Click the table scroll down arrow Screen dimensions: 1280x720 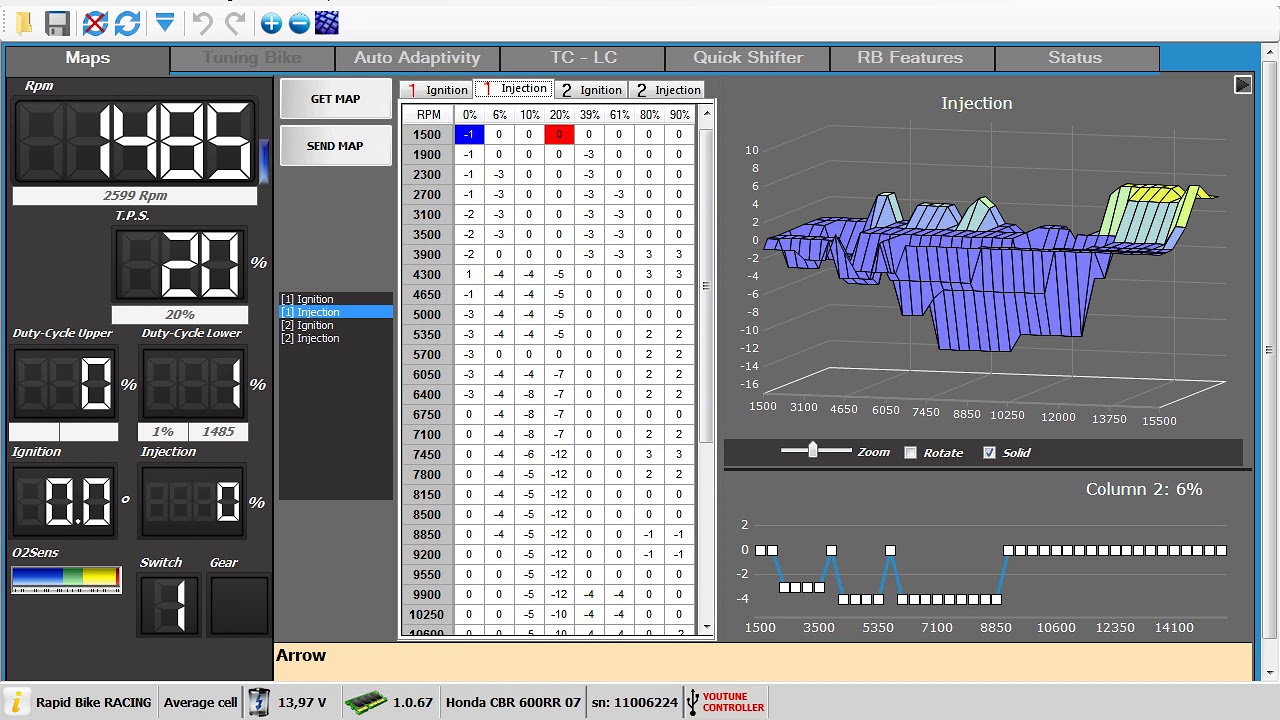point(706,627)
